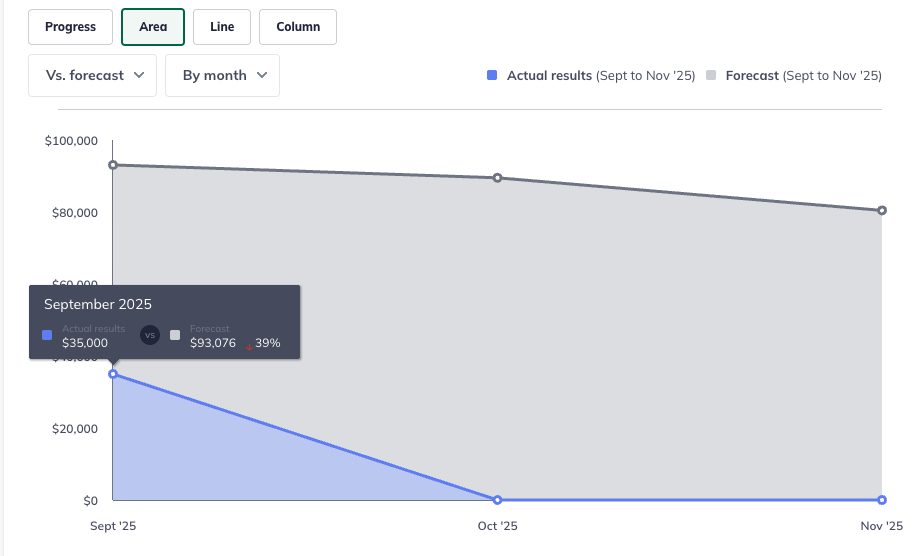Screen dimensions: 923x556
Task: Switch to the Progress chart view
Action: pos(70,27)
